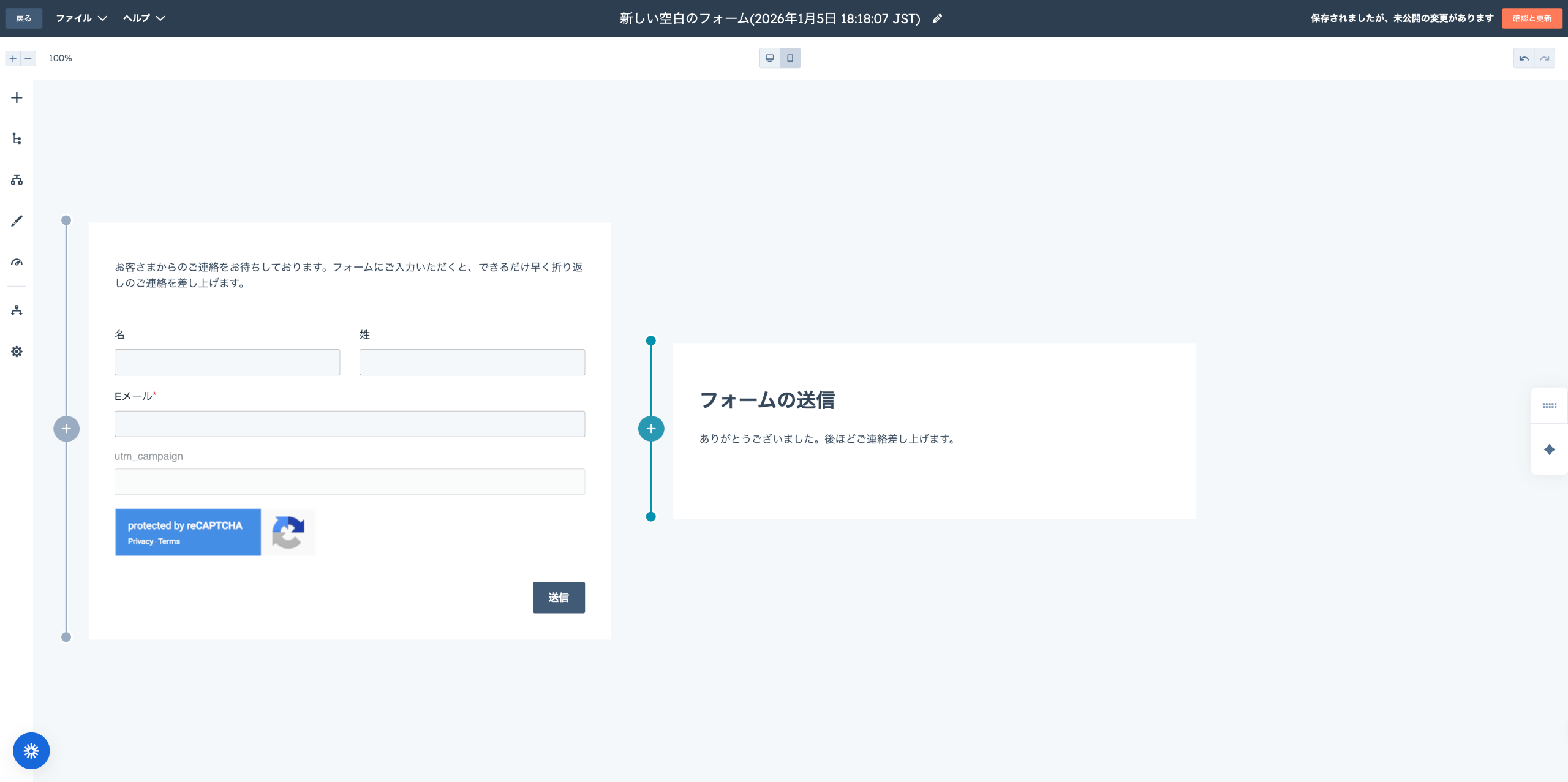Click the Eメール input field
The width and height of the screenshot is (1568, 782).
pyautogui.click(x=349, y=424)
